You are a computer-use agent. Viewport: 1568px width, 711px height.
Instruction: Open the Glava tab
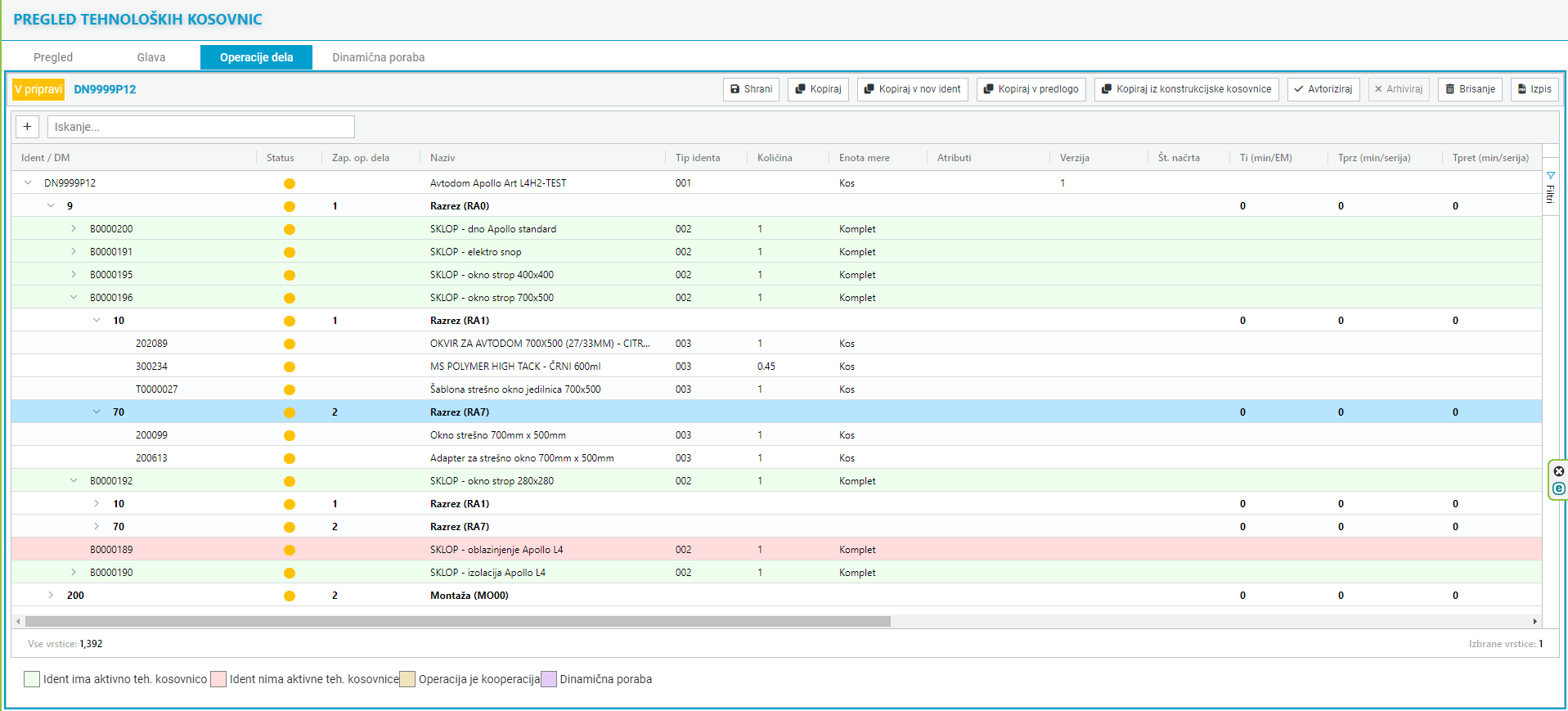click(151, 57)
